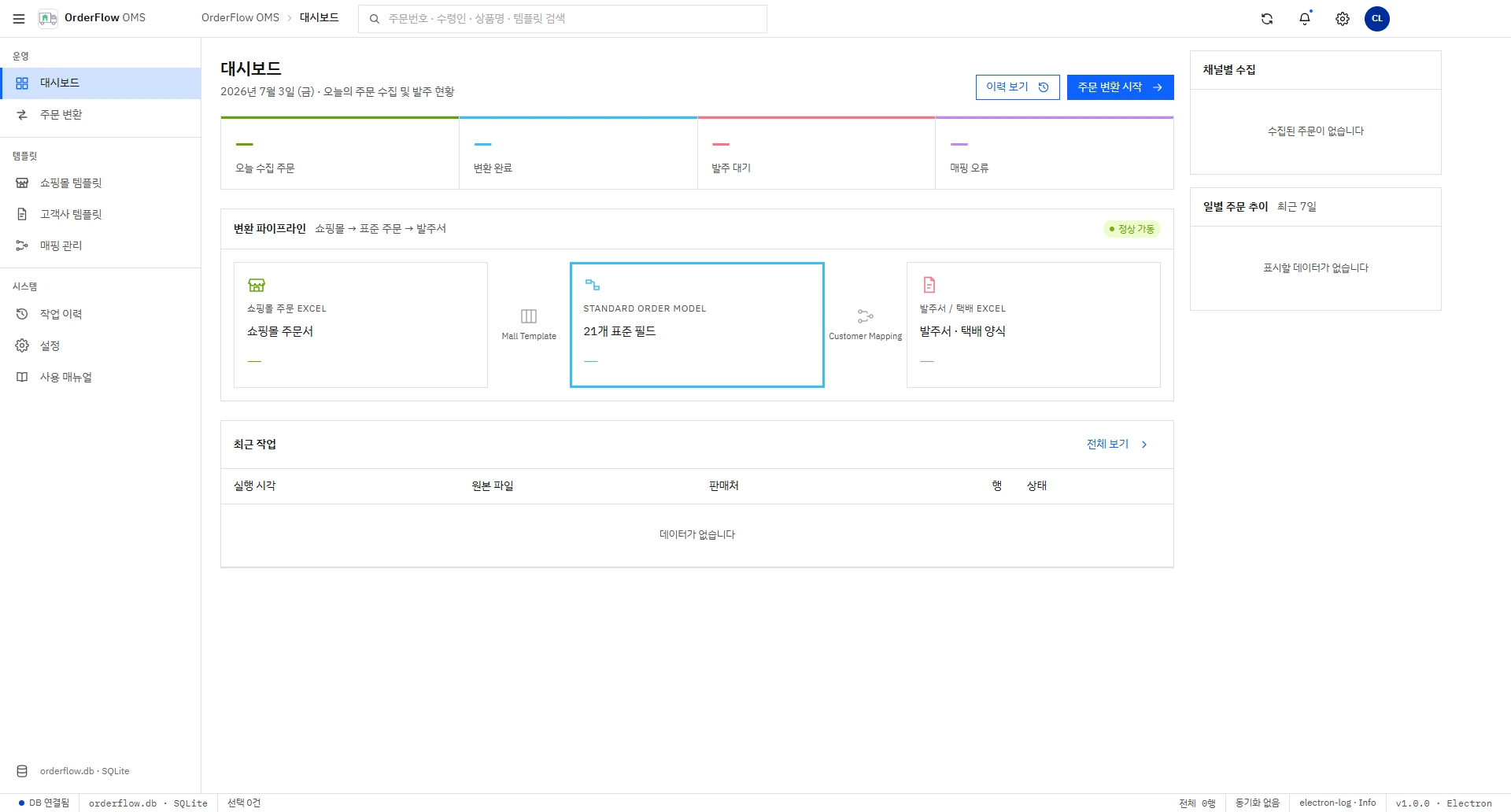The height and width of the screenshot is (812, 1511).
Task: Toggle the hamburger menu icon
Action: 19,19
